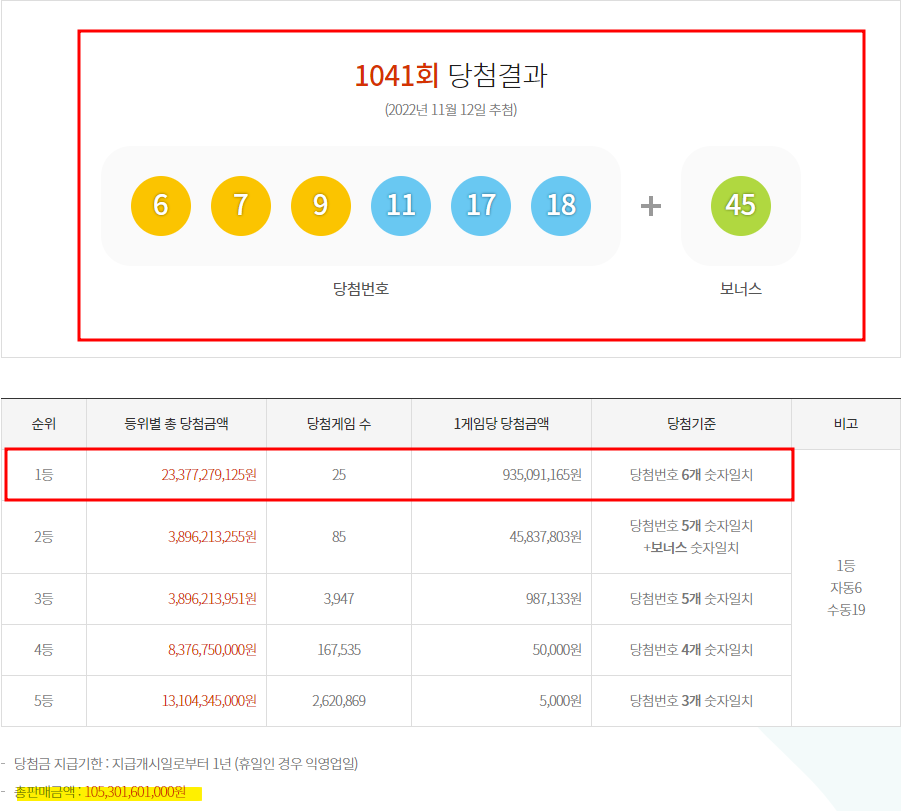Click '당첨번호 3개 숫자일치' criteria cell

tap(691, 701)
